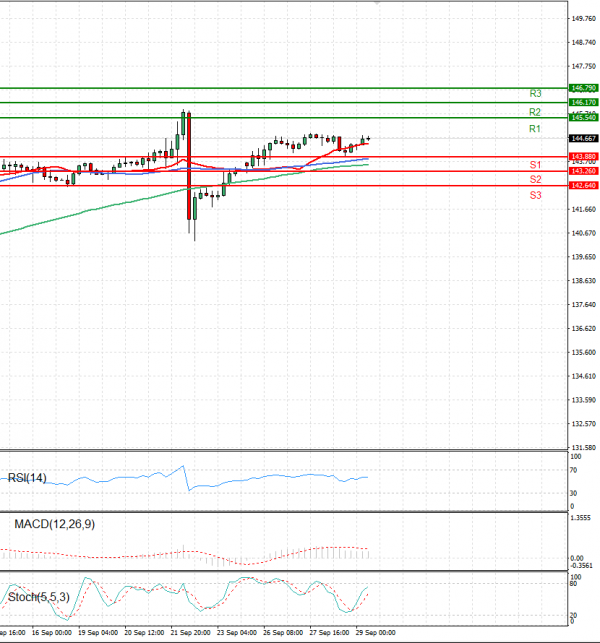Image resolution: width=600 pixels, height=643 pixels.
Task: Click the R3 resistance label
Action: click(x=535, y=93)
